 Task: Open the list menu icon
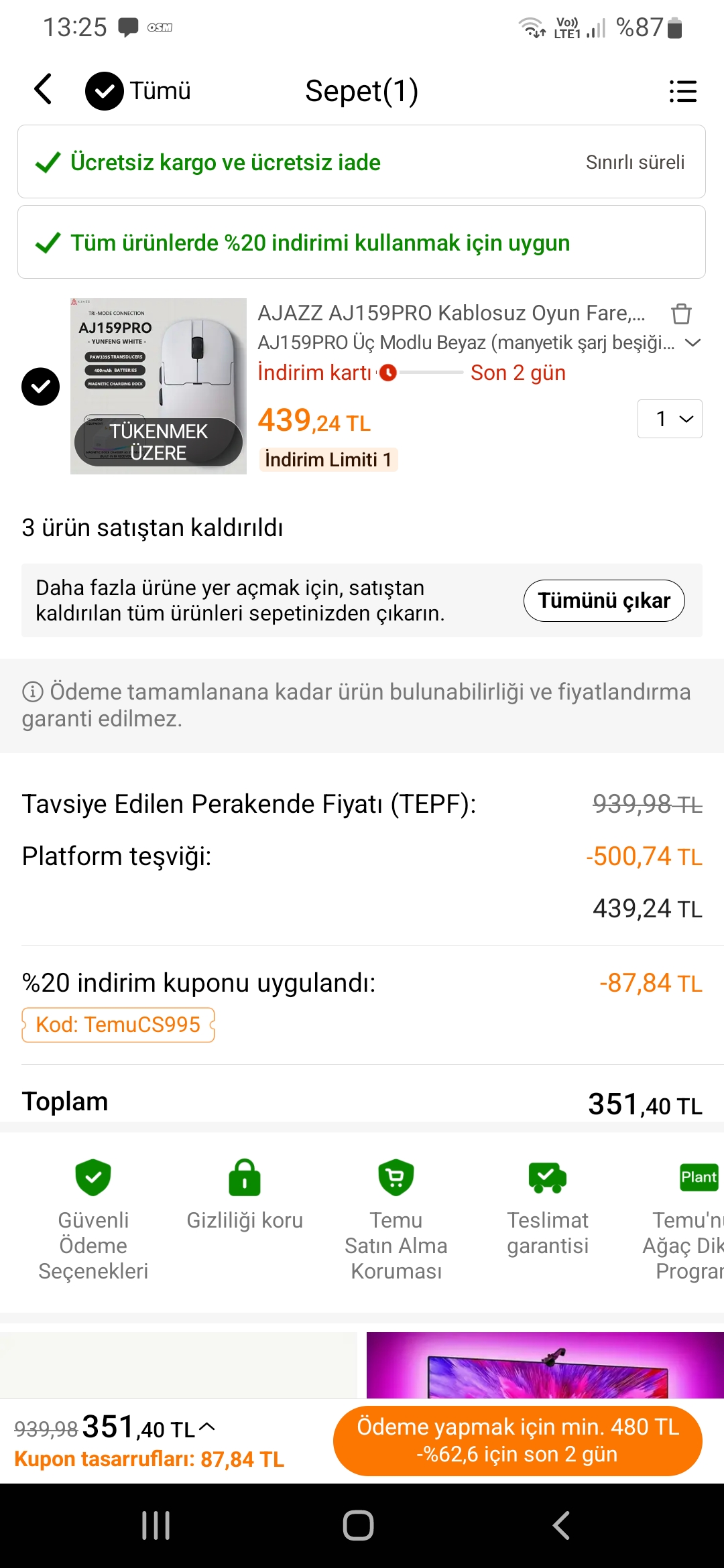[x=682, y=91]
